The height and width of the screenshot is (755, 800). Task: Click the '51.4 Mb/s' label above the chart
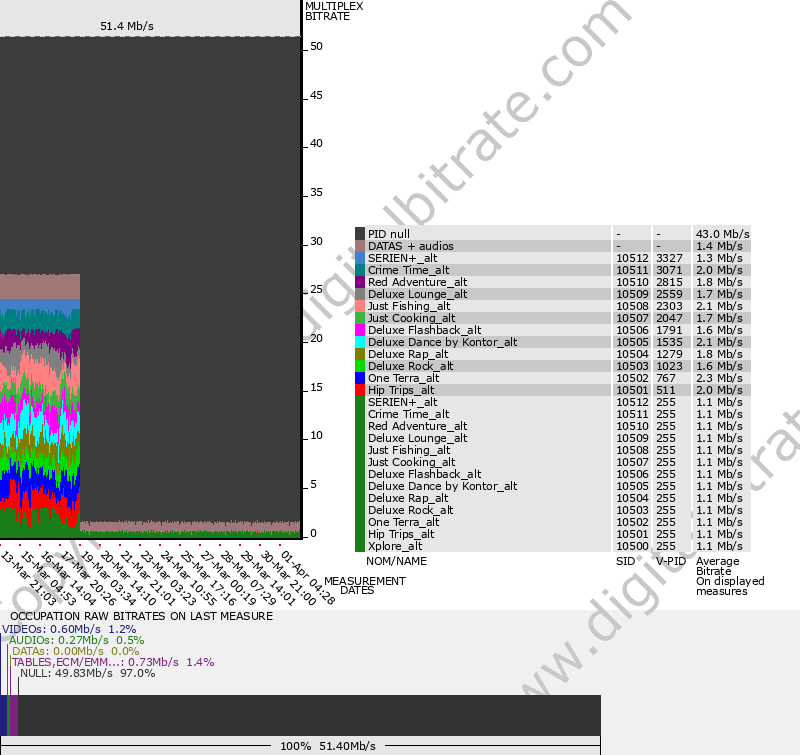pos(127,26)
